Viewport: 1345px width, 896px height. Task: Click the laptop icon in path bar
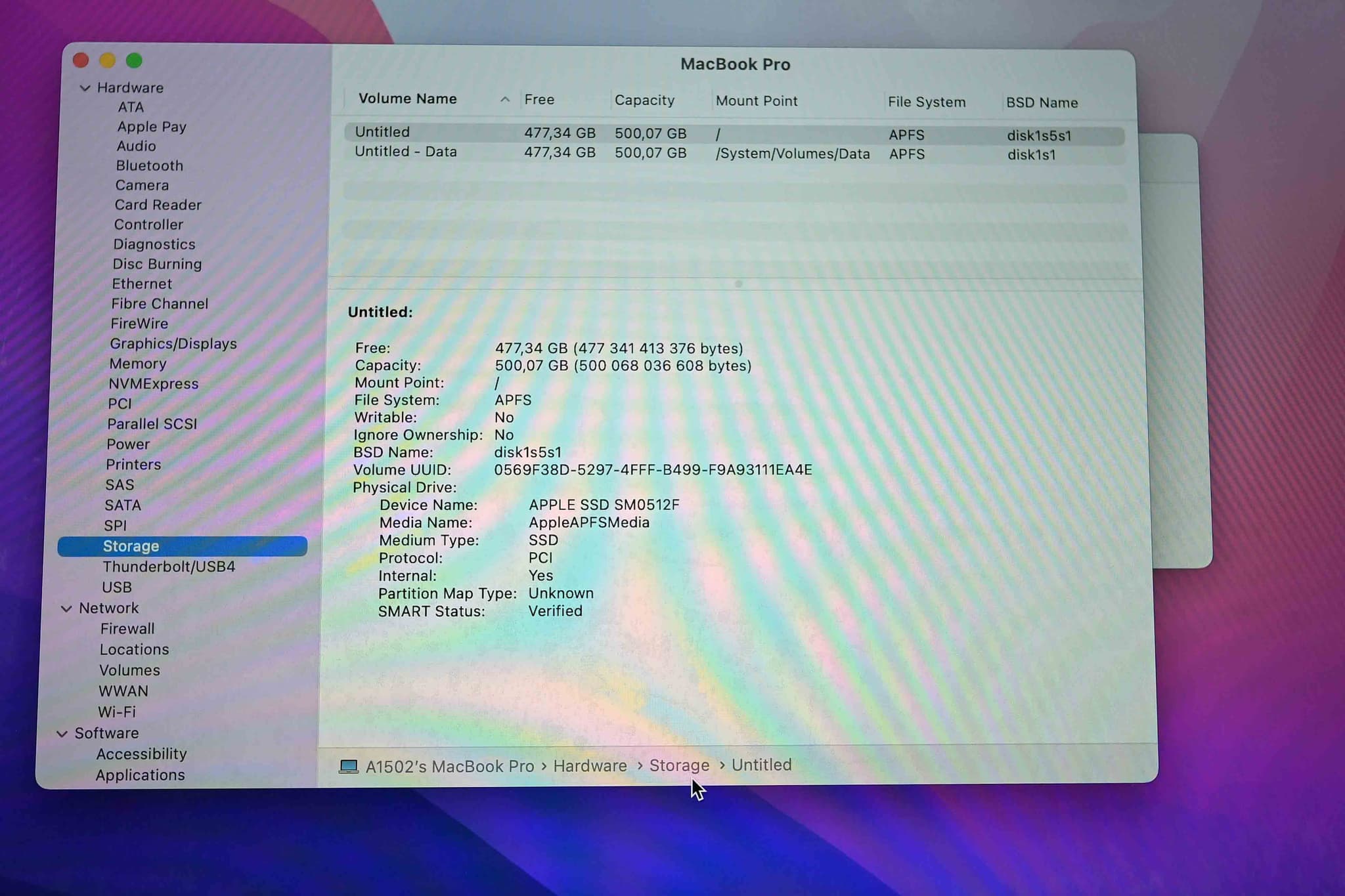pos(349,766)
